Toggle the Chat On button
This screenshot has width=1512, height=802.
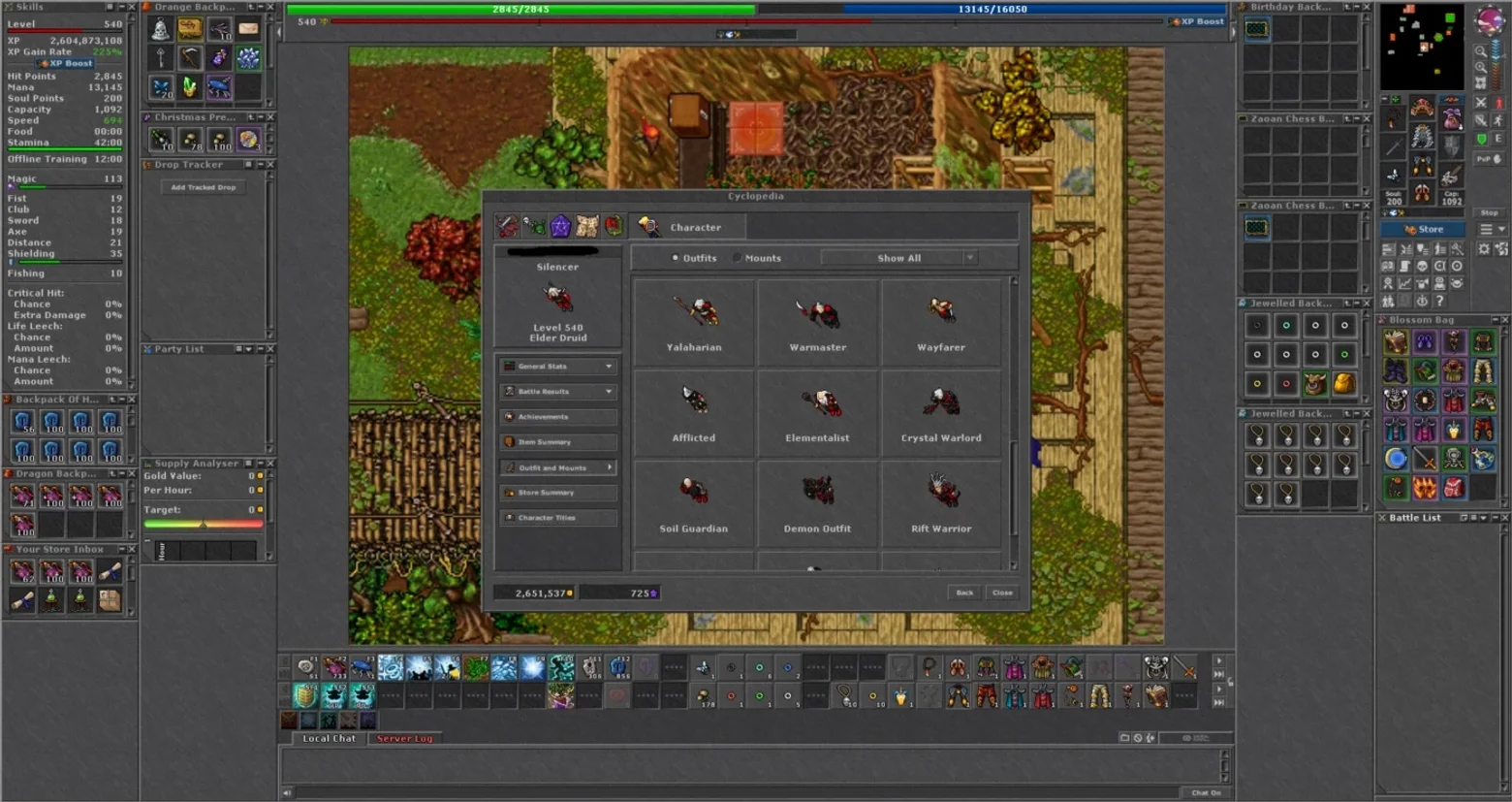point(1206,793)
